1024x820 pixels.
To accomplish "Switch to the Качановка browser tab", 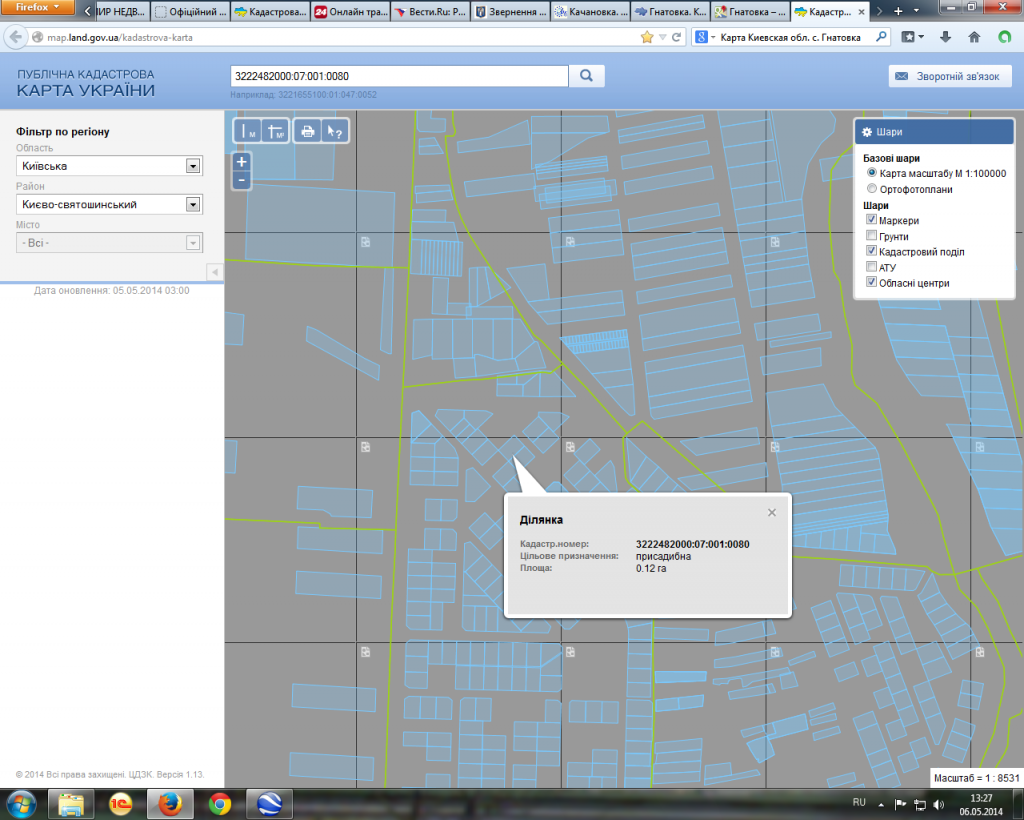I will click(588, 12).
